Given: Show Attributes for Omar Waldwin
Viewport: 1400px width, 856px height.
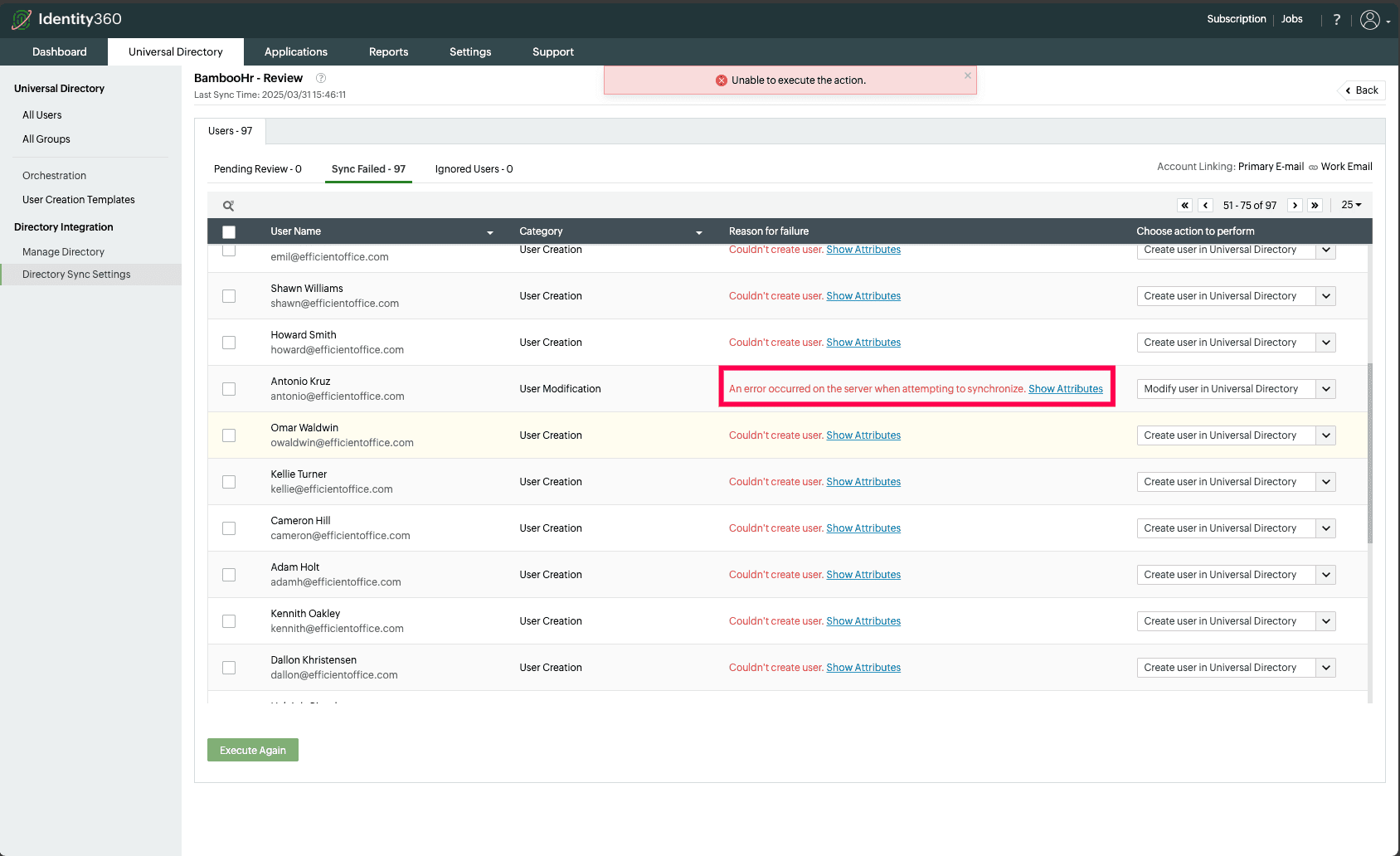Looking at the screenshot, I should [863, 435].
